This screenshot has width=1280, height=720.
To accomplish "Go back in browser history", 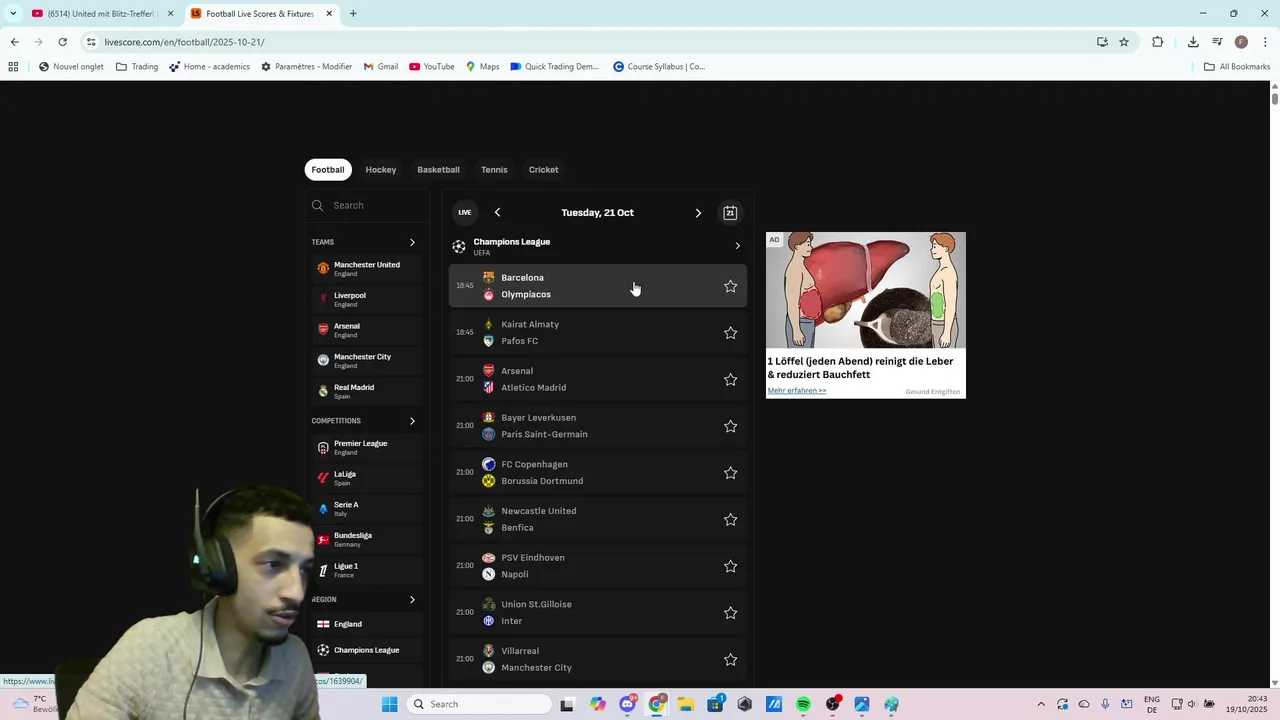I will [x=14, y=42].
